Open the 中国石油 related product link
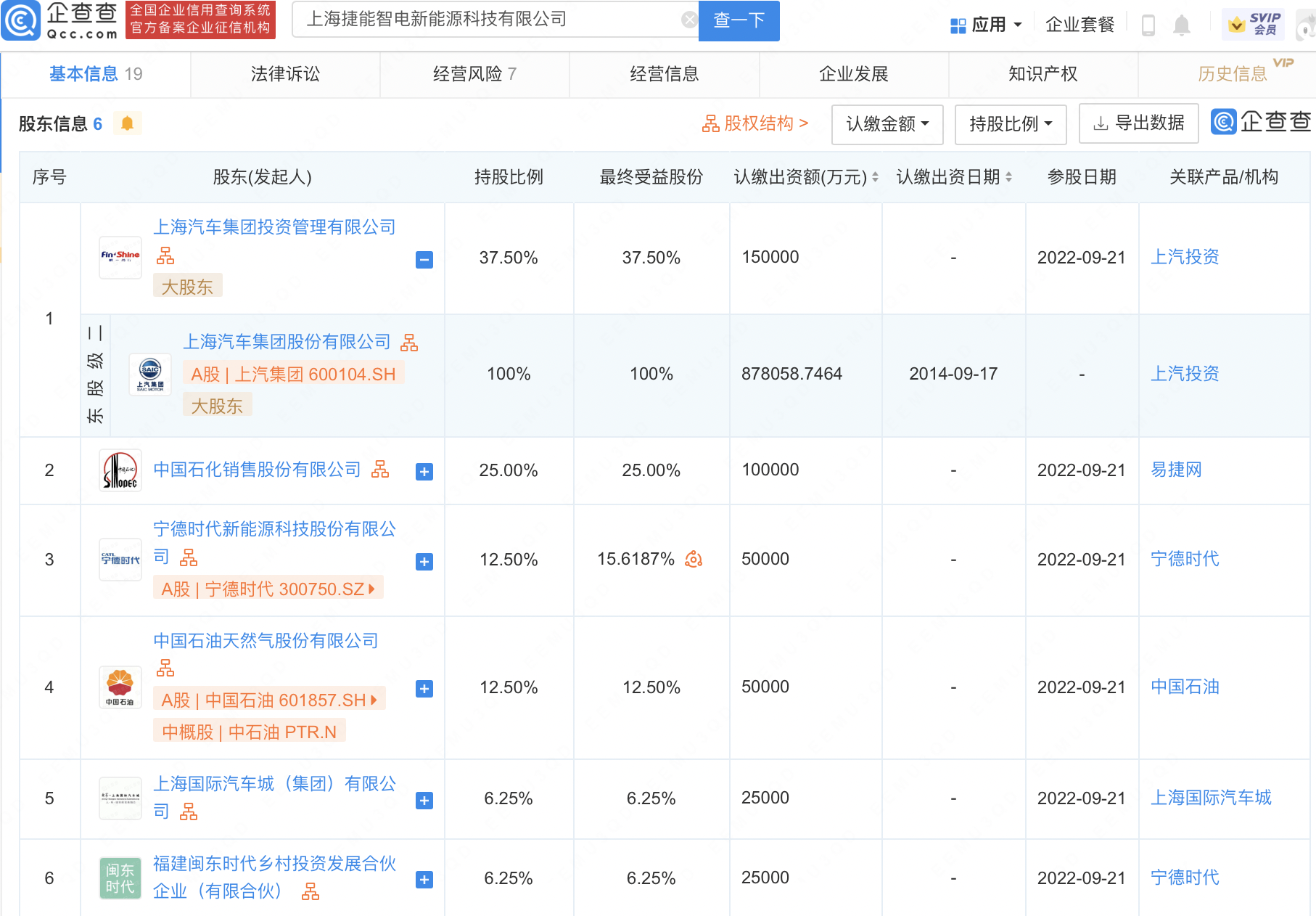 (1185, 687)
